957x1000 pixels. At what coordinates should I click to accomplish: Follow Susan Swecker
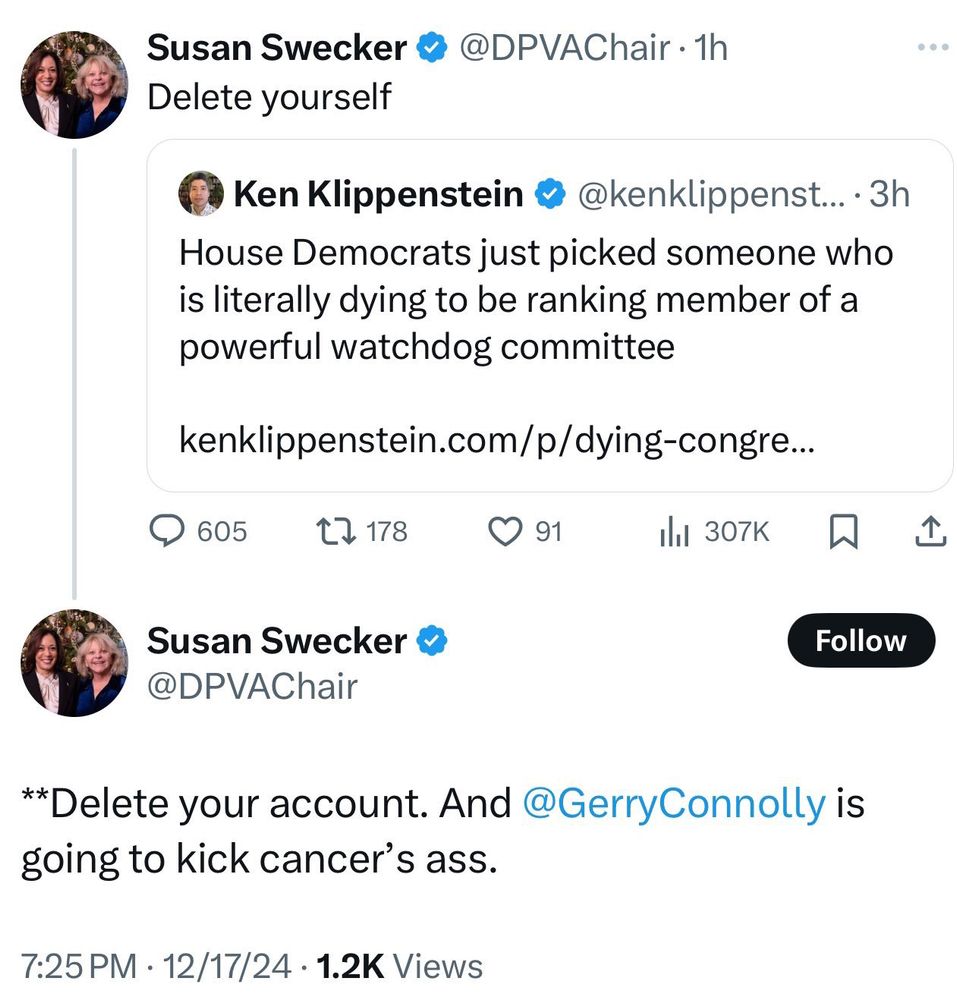click(x=860, y=641)
